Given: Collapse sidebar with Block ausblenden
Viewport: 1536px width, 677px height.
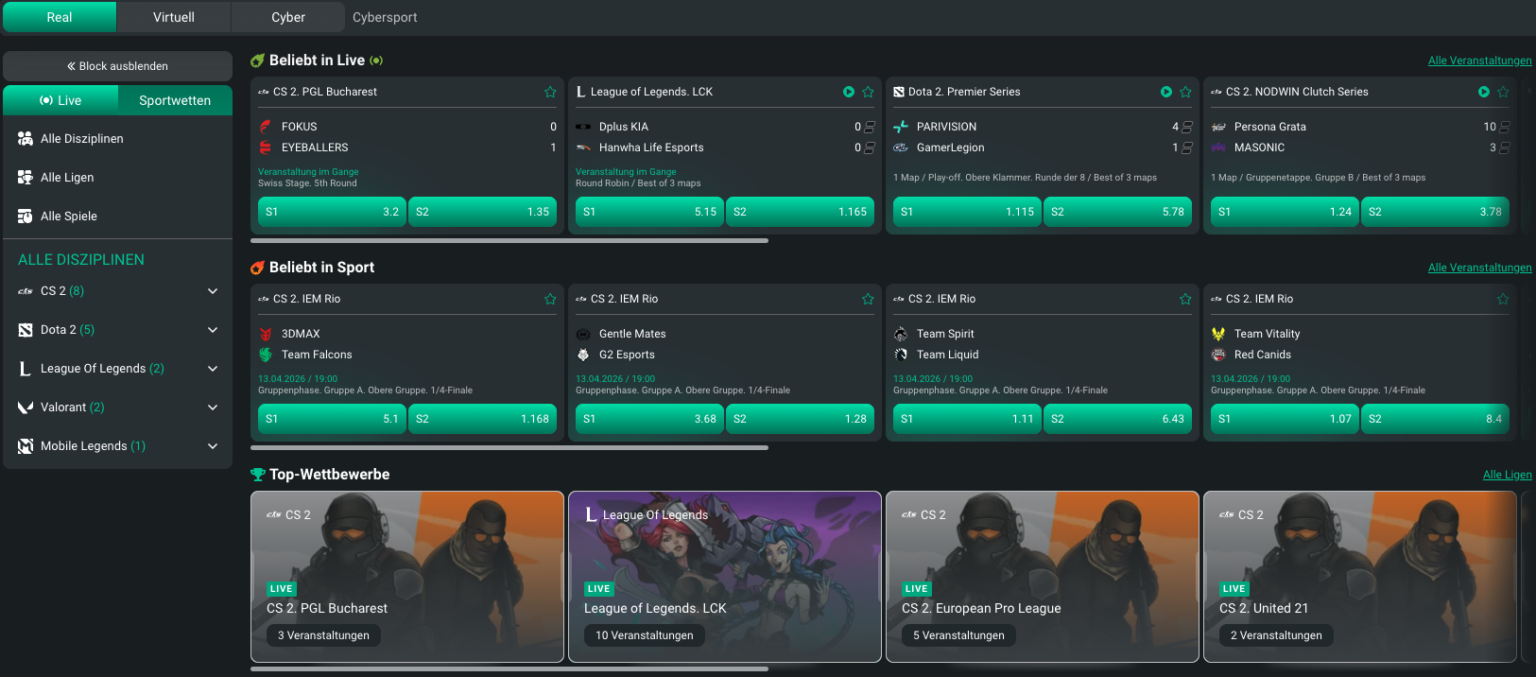Looking at the screenshot, I should tap(118, 66).
